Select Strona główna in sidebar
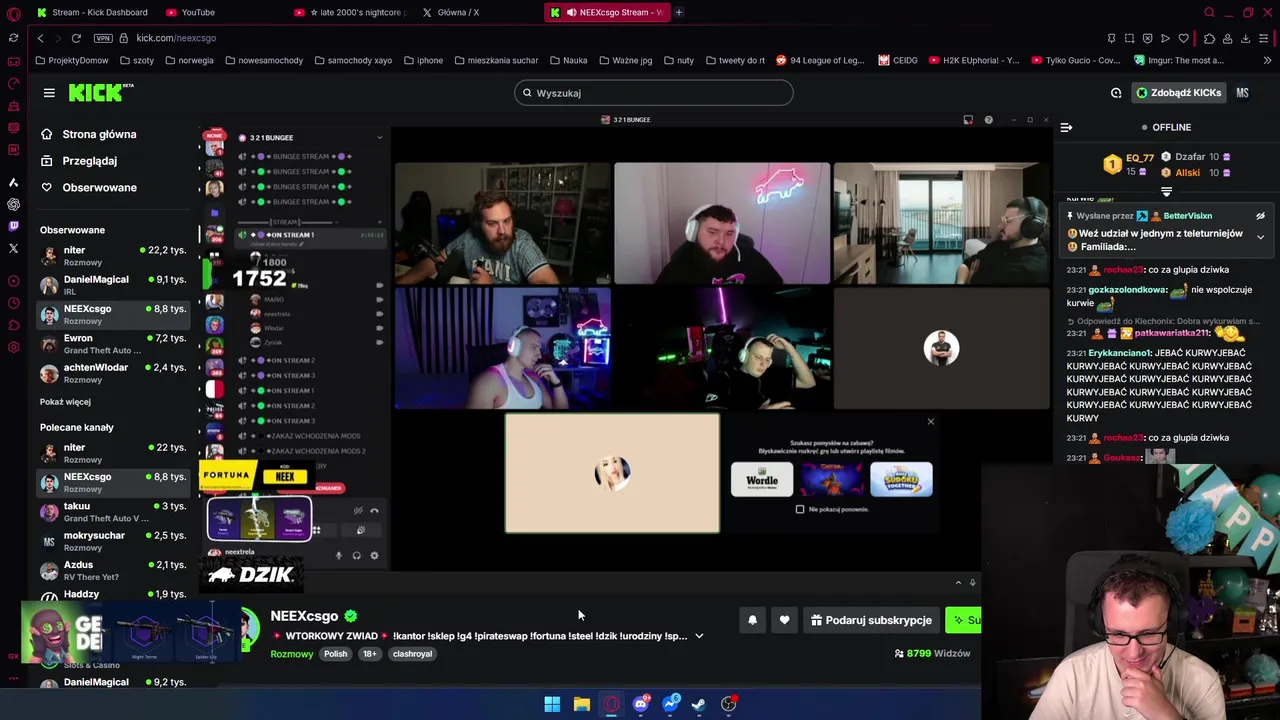Image resolution: width=1280 pixels, height=720 pixels. (99, 134)
